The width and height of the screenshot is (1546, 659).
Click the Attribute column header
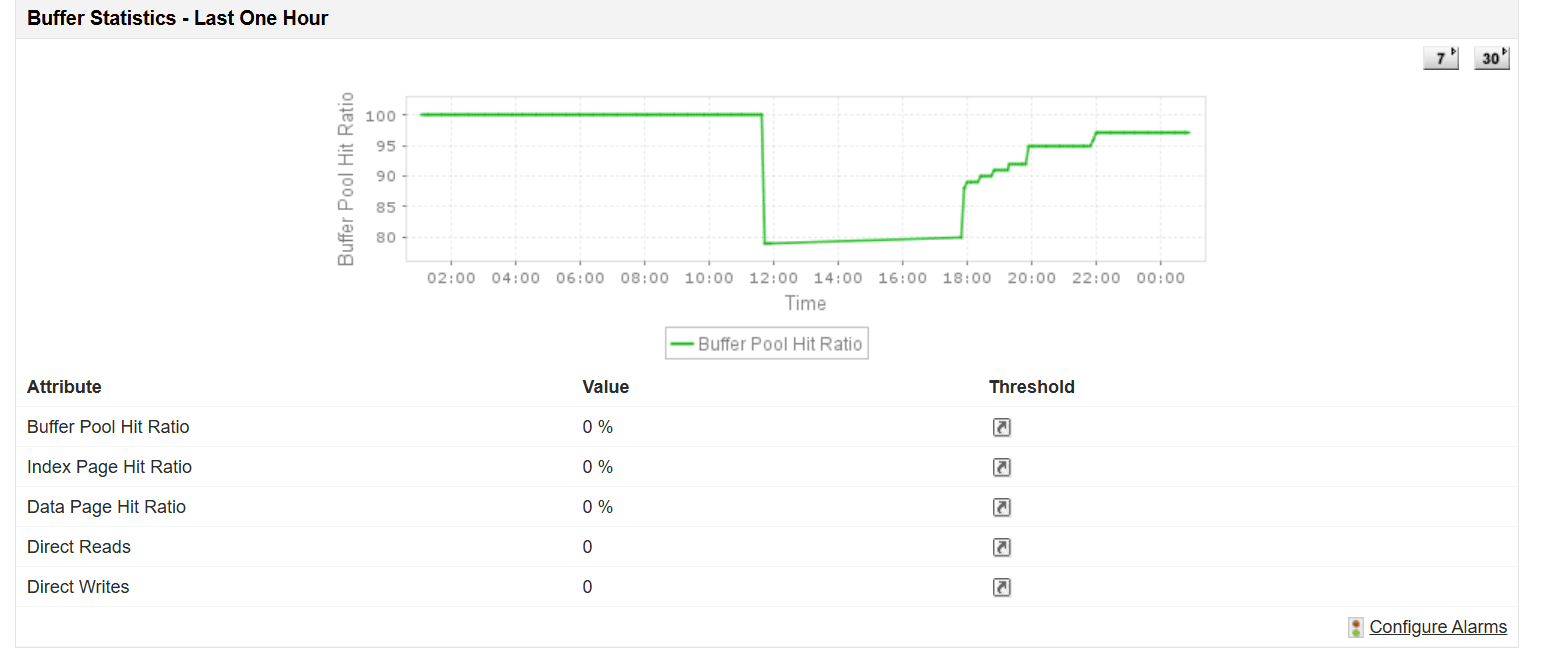(64, 387)
